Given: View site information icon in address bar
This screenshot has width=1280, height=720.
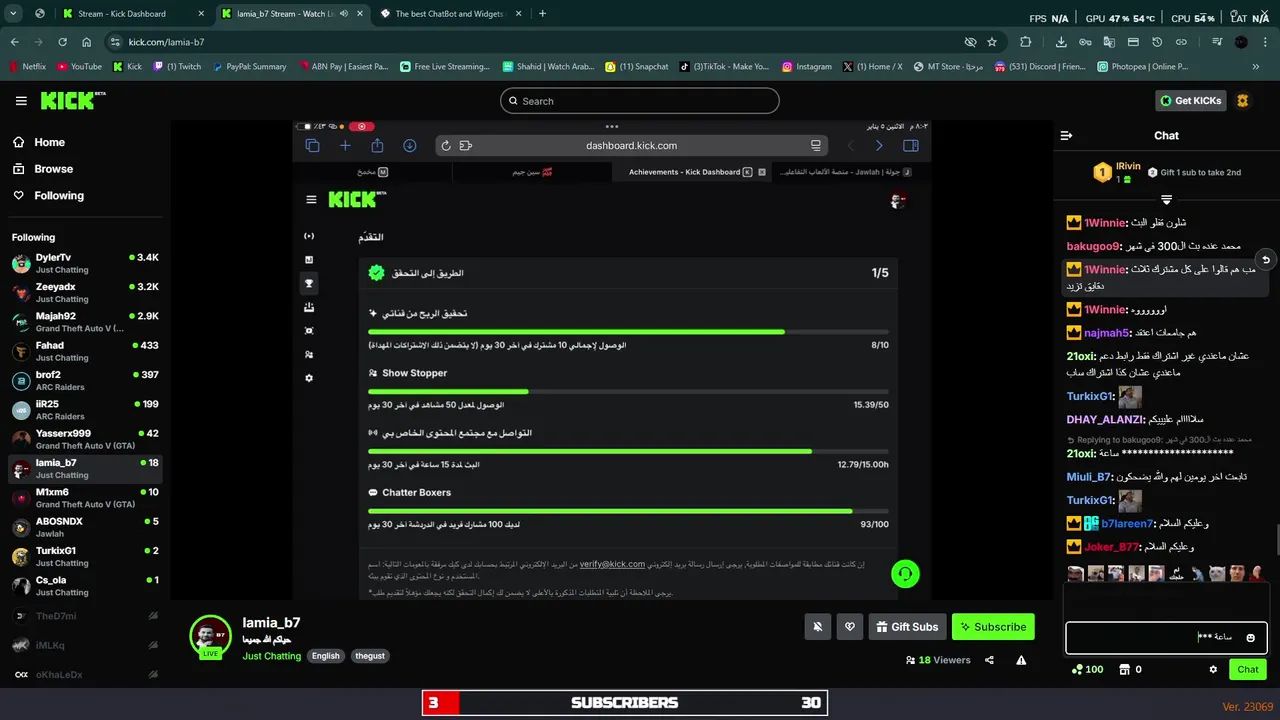Looking at the screenshot, I should [x=115, y=42].
